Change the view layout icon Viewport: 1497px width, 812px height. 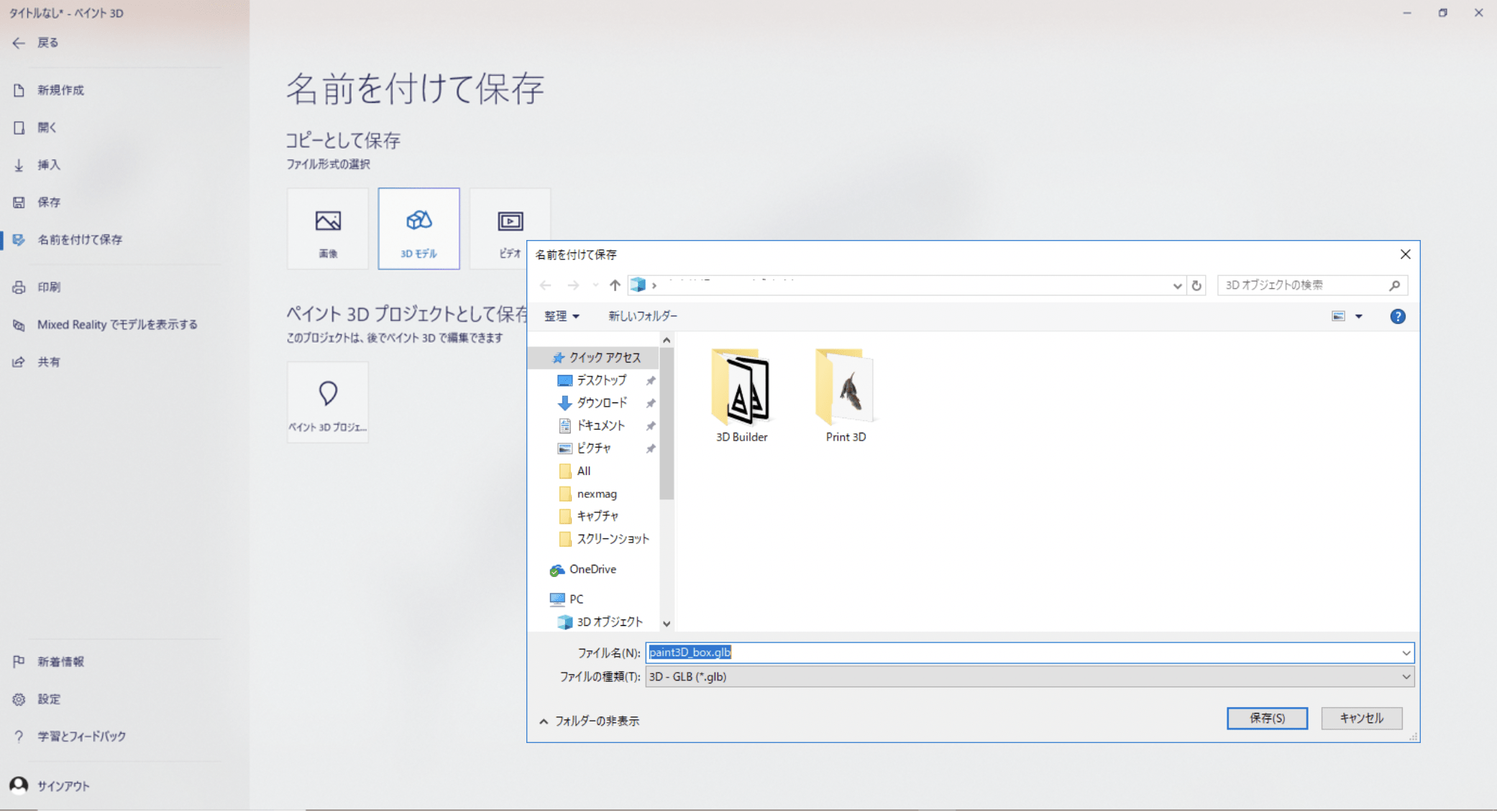pos(1338,316)
